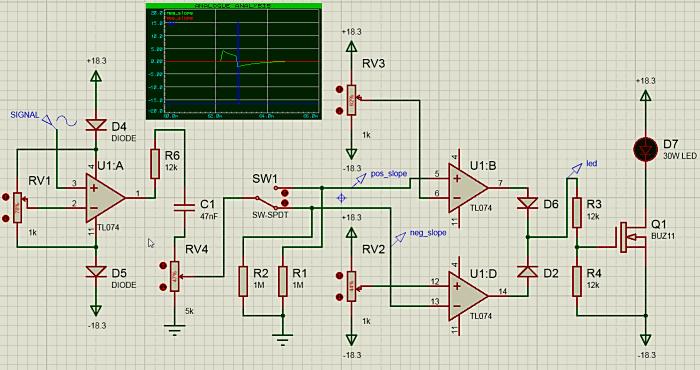Click the 'BUZ11' part label

point(663,236)
